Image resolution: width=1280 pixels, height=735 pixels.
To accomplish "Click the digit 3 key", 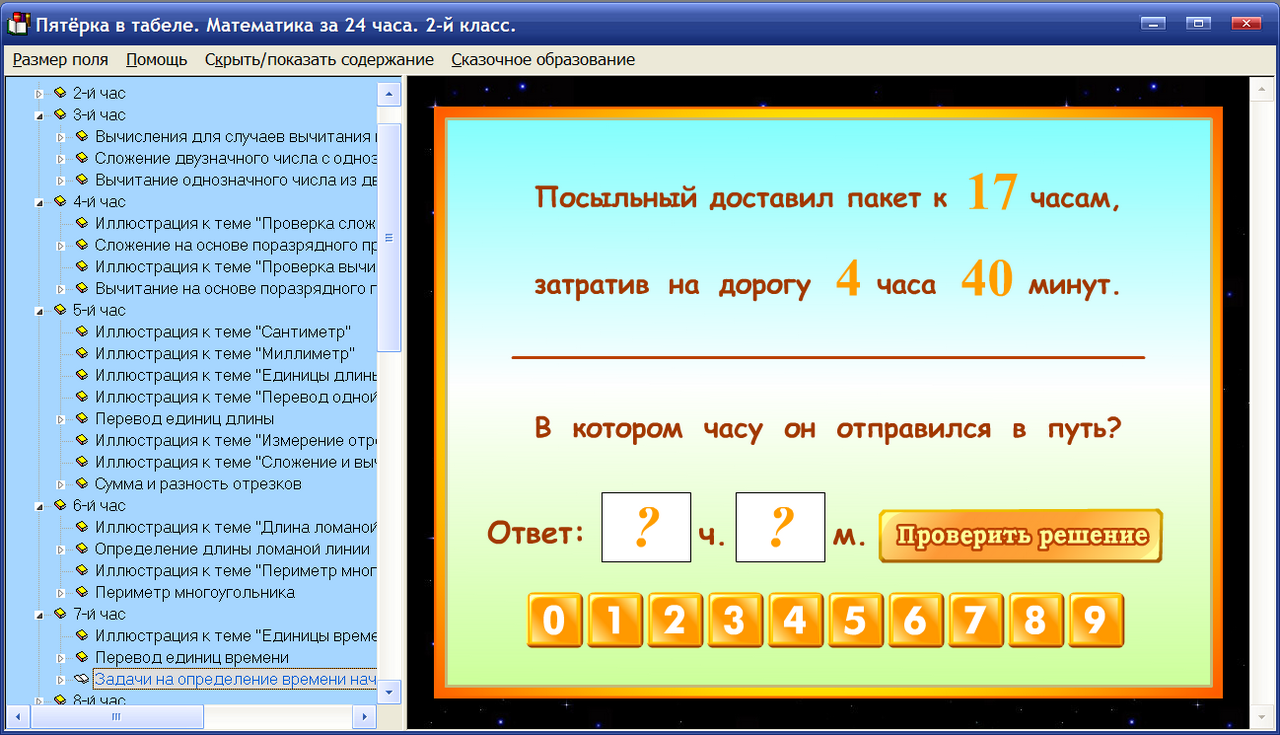I will click(x=735, y=620).
